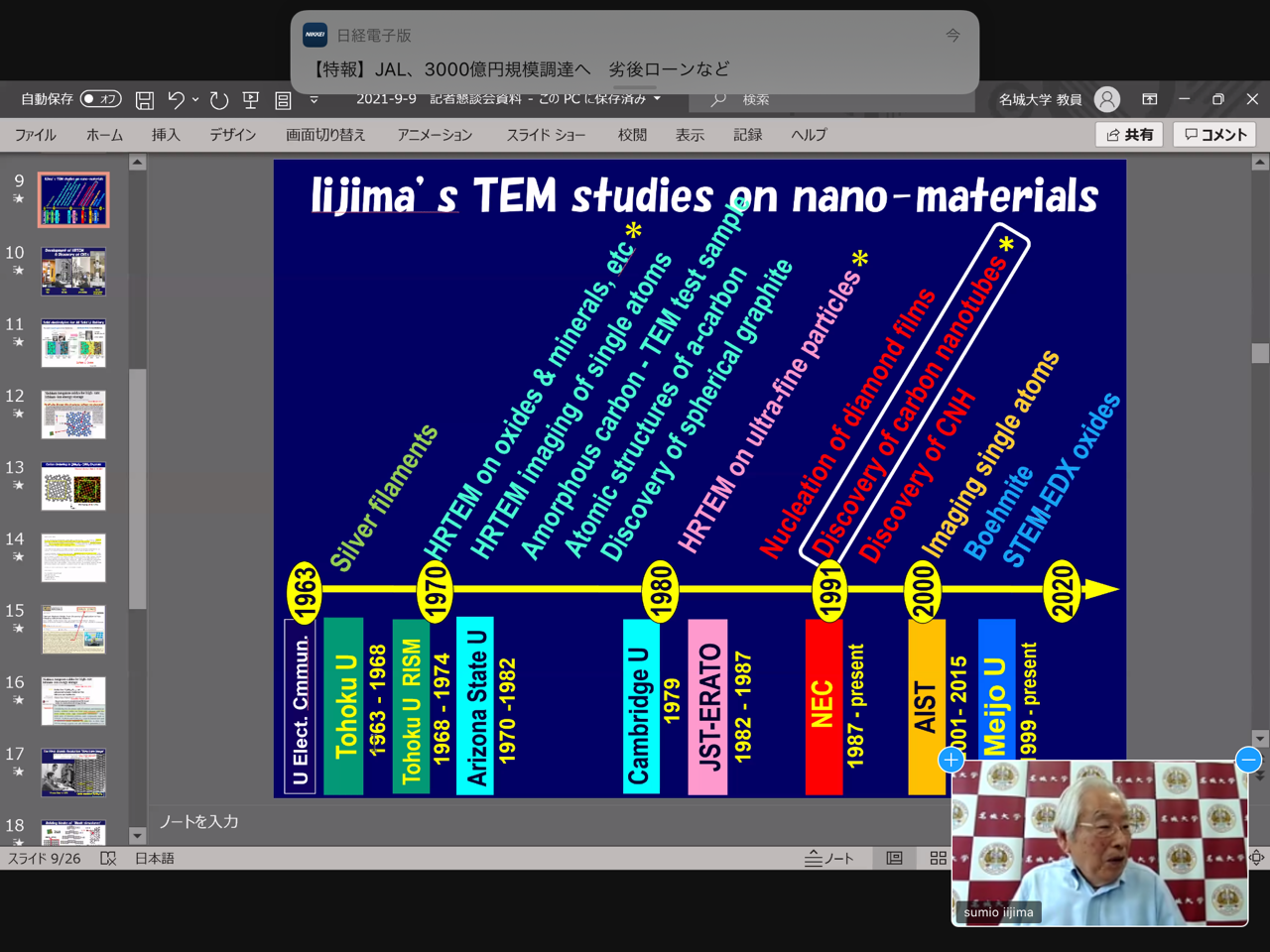Open the file name save location dropdown

(657, 99)
